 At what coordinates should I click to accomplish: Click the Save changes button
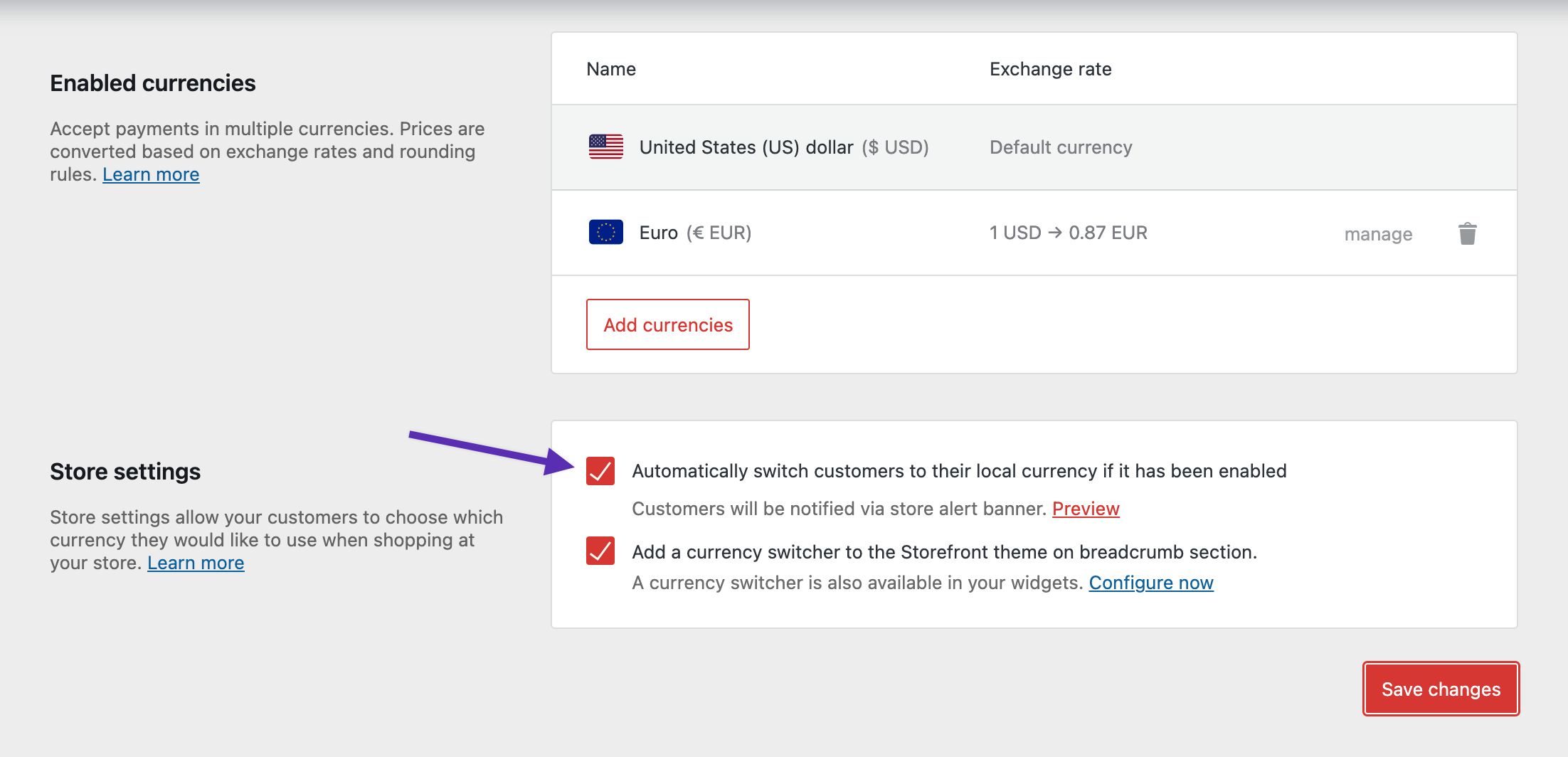pos(1441,688)
